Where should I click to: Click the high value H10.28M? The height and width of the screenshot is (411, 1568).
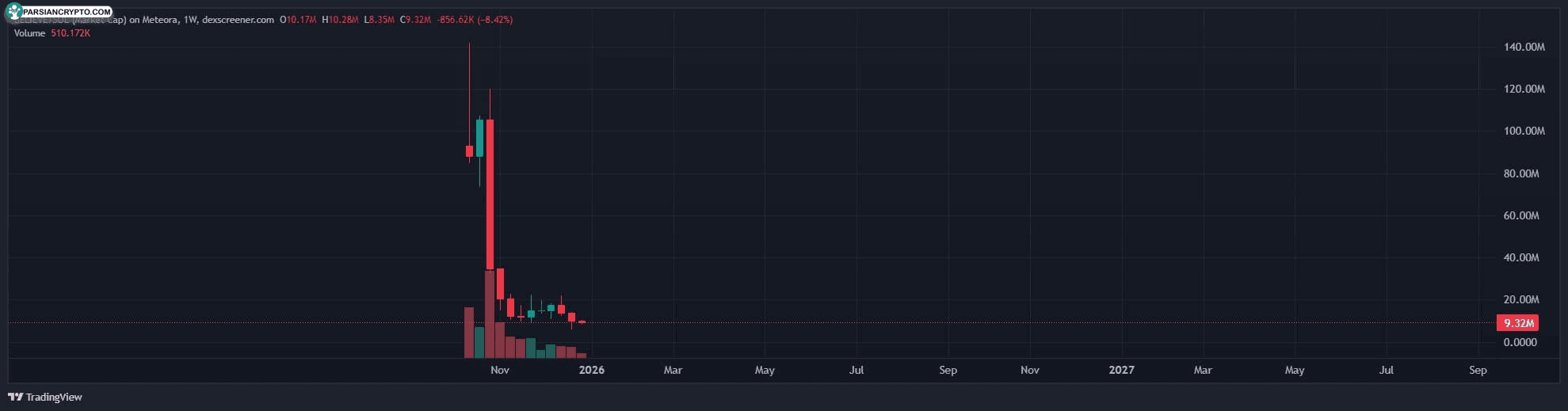(341, 20)
